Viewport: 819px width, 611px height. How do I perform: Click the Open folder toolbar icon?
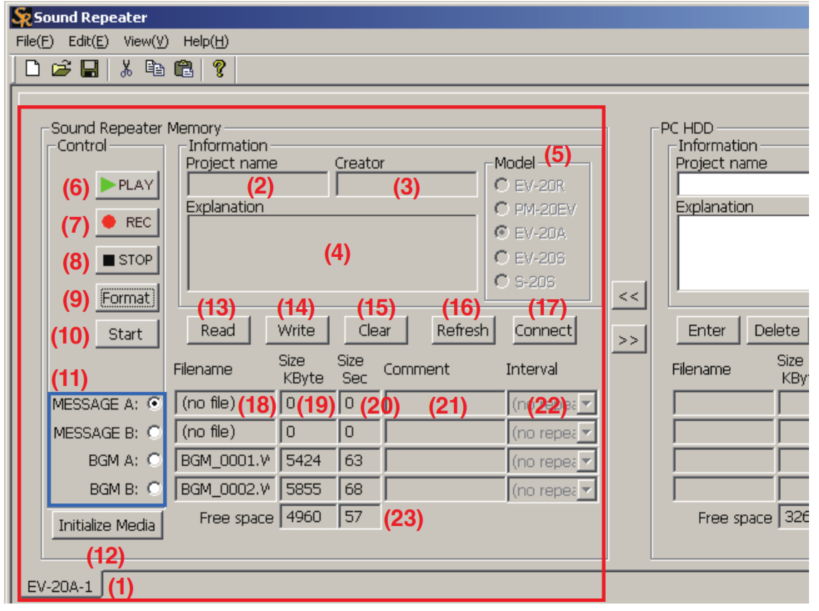[62, 68]
